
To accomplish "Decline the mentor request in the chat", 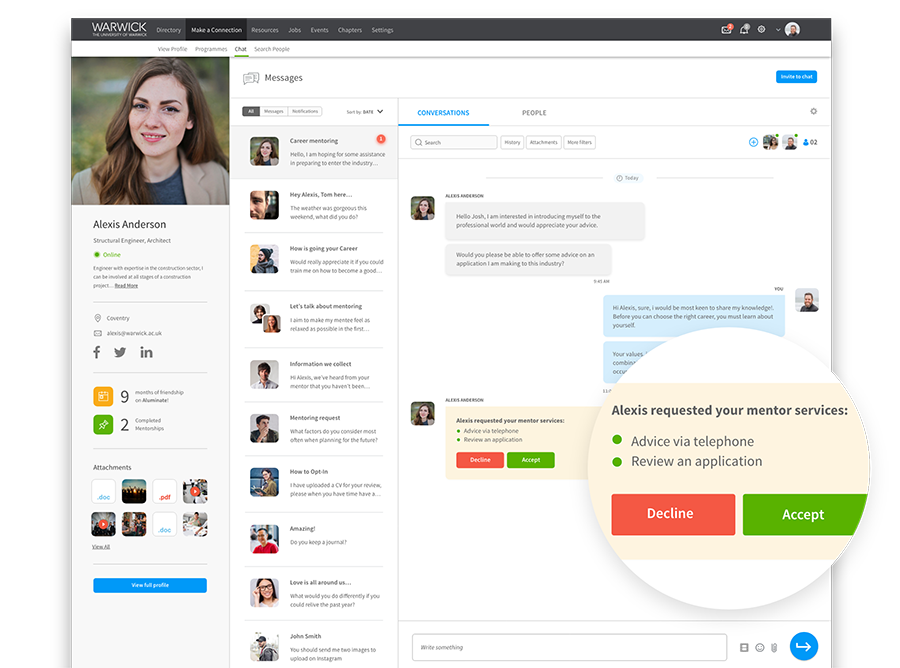I will [x=480, y=460].
